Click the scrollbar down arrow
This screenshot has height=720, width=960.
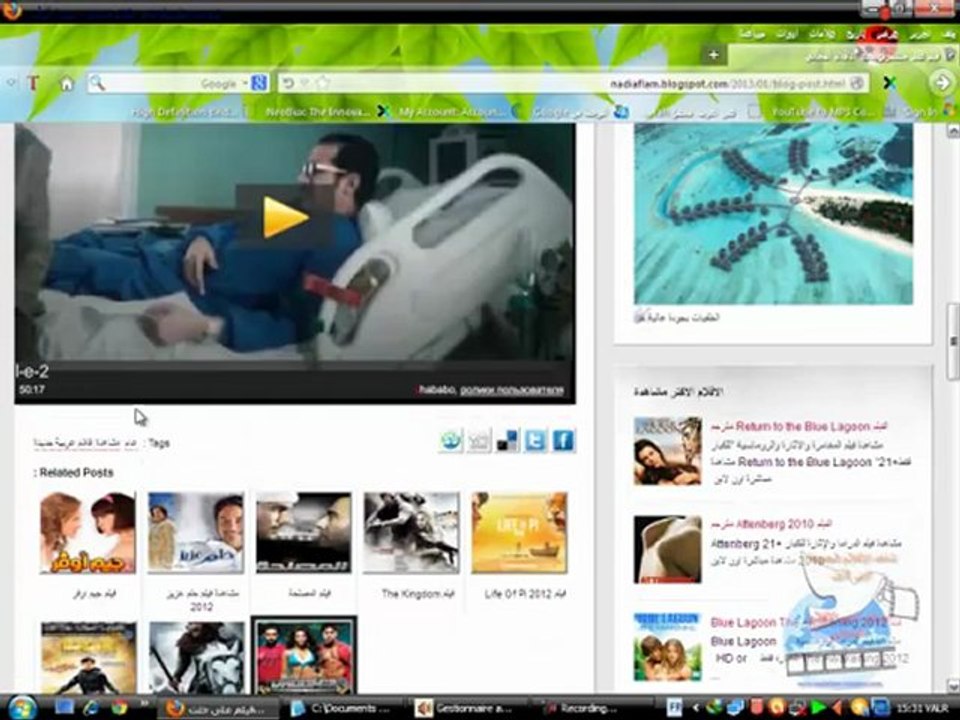(x=953, y=685)
